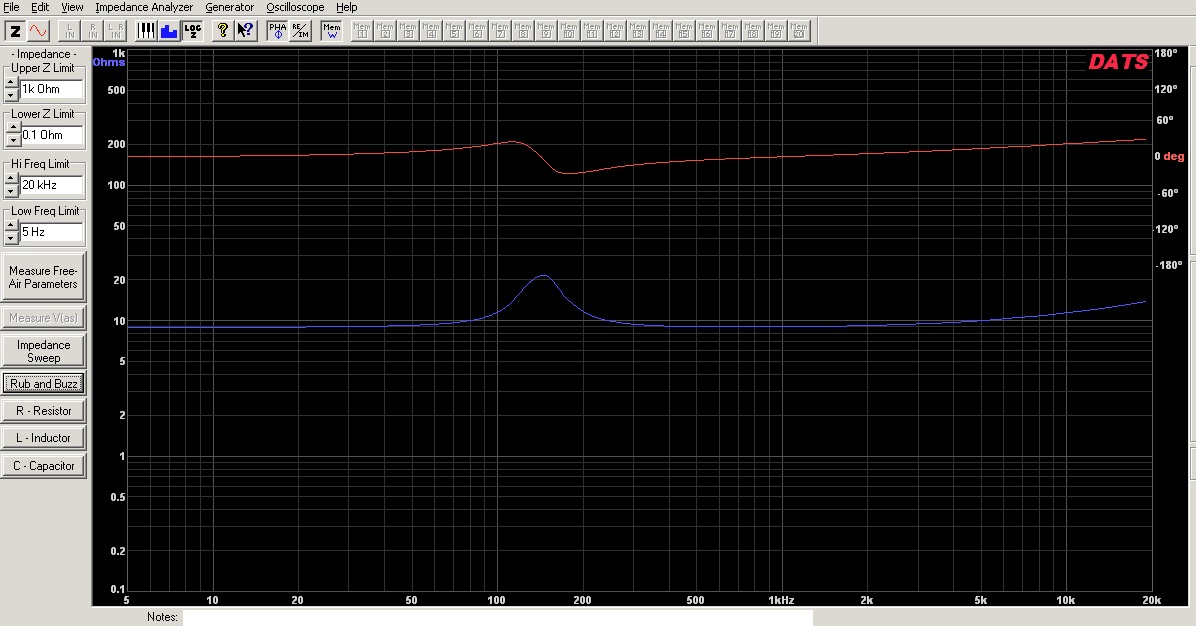Viewport: 1196px width, 626px height.
Task: Open the View menu
Action: coord(72,8)
